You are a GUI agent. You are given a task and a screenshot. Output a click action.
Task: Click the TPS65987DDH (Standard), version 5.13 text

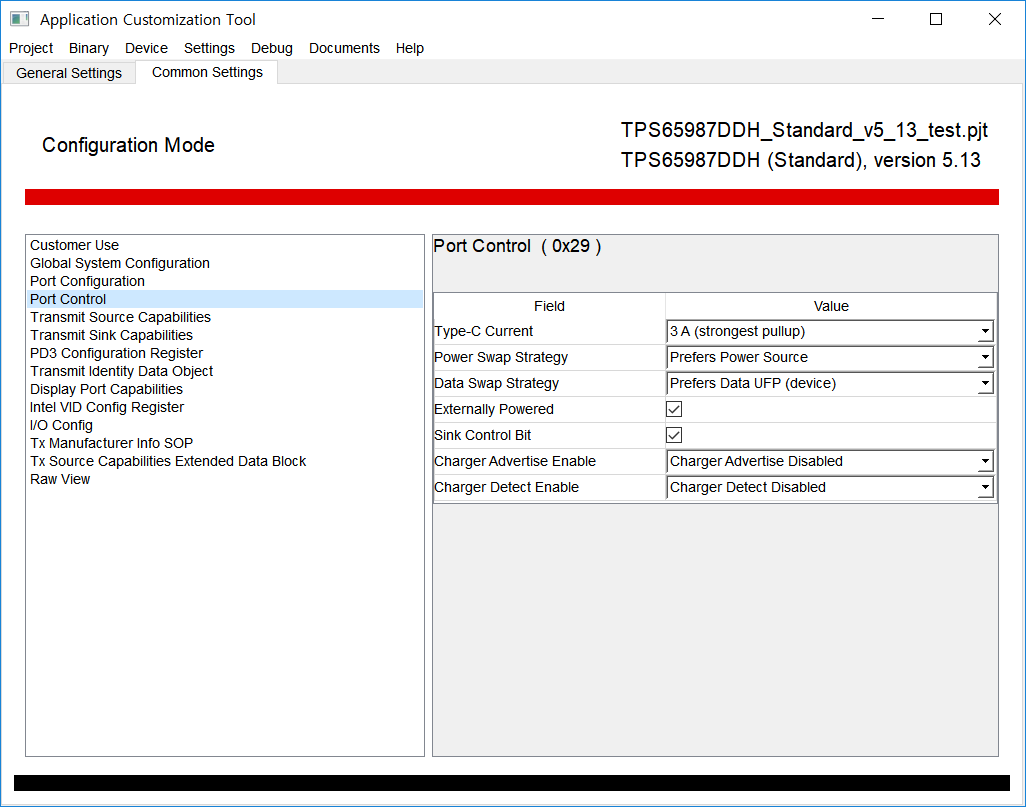(801, 160)
